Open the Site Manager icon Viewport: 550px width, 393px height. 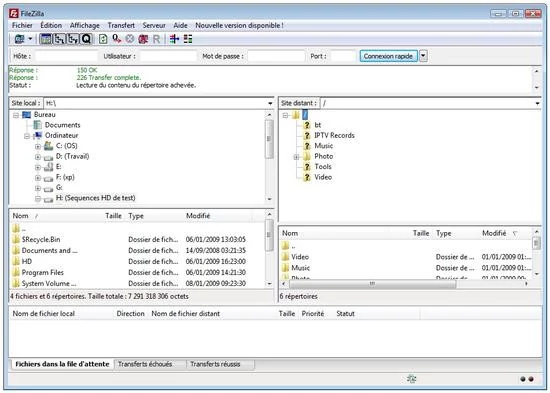(x=19, y=39)
